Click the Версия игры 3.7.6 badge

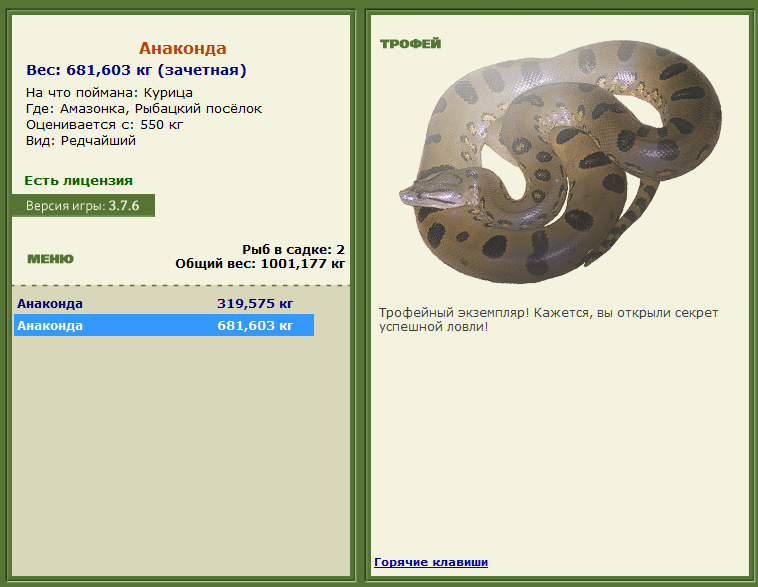tap(83, 206)
